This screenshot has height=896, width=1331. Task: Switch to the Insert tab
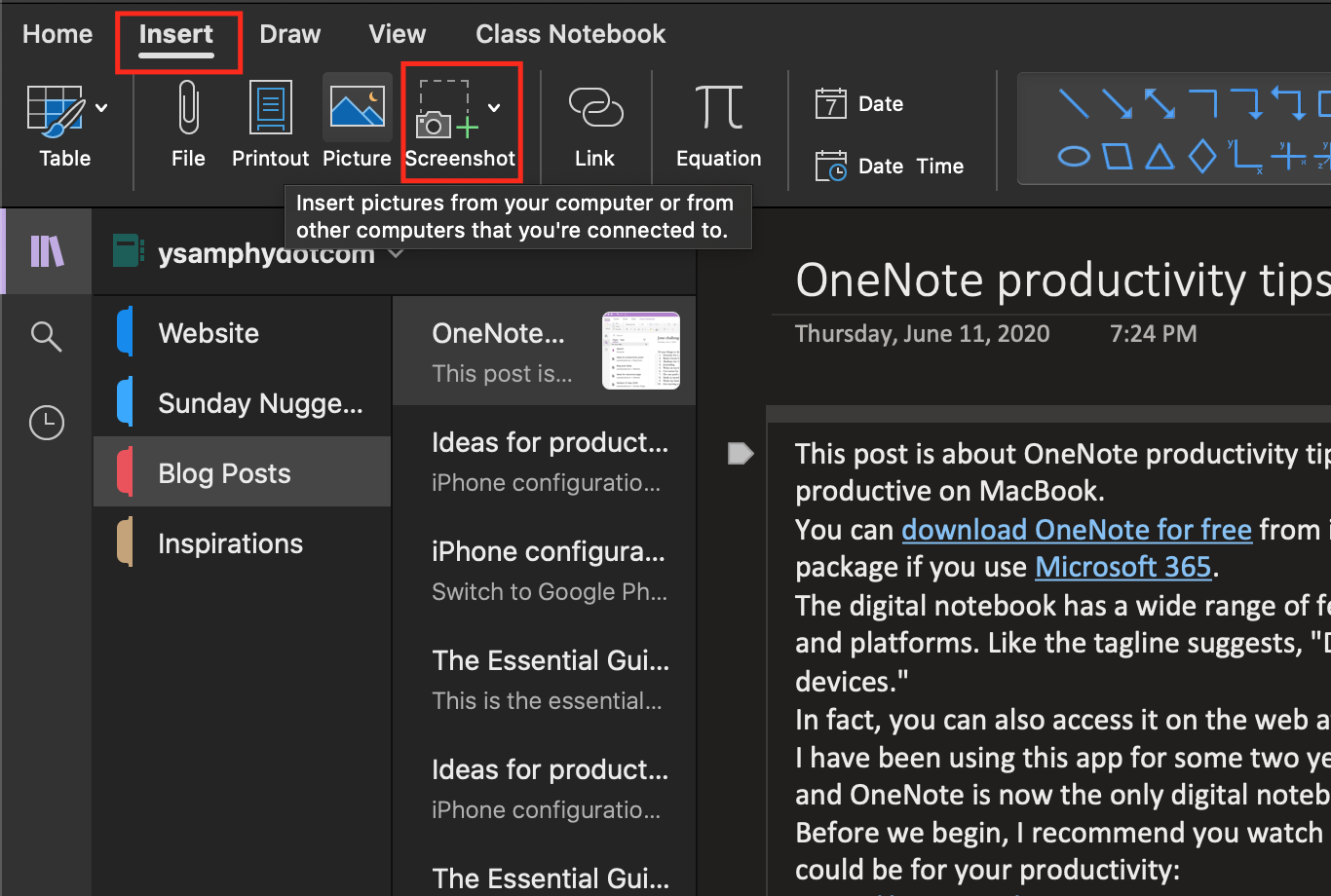176,34
